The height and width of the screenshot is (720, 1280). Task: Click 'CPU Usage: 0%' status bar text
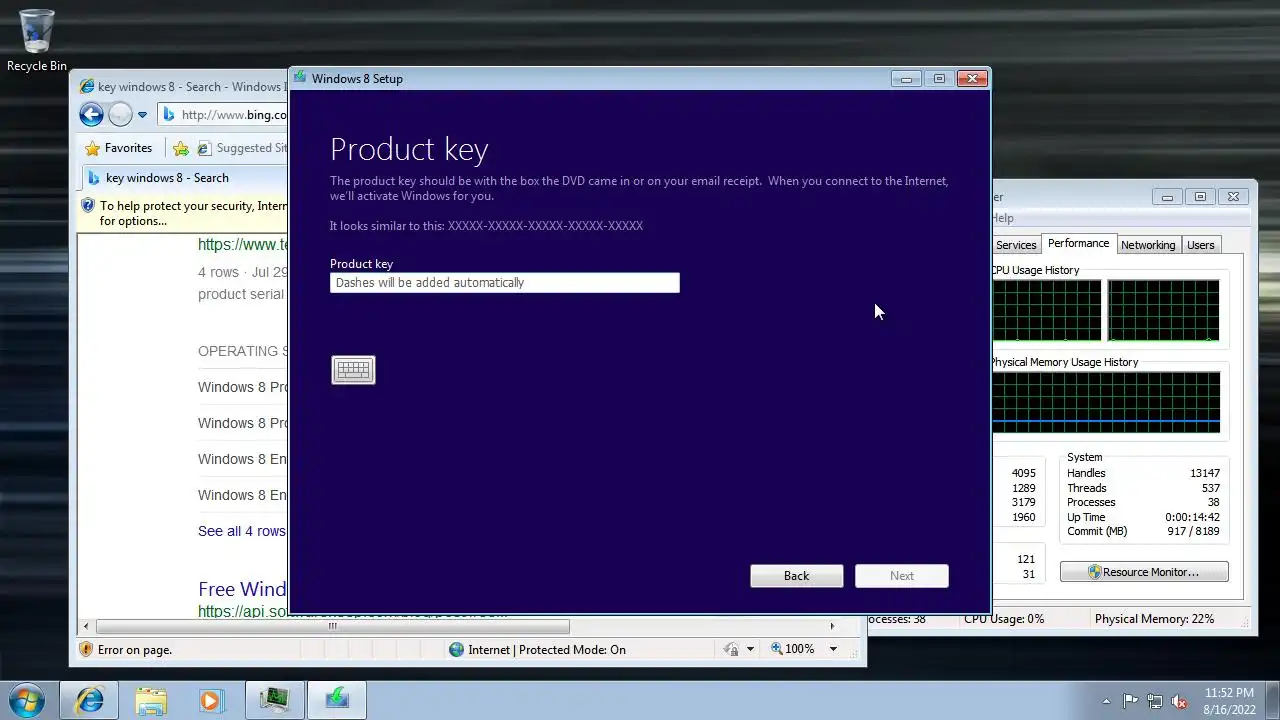point(1004,619)
